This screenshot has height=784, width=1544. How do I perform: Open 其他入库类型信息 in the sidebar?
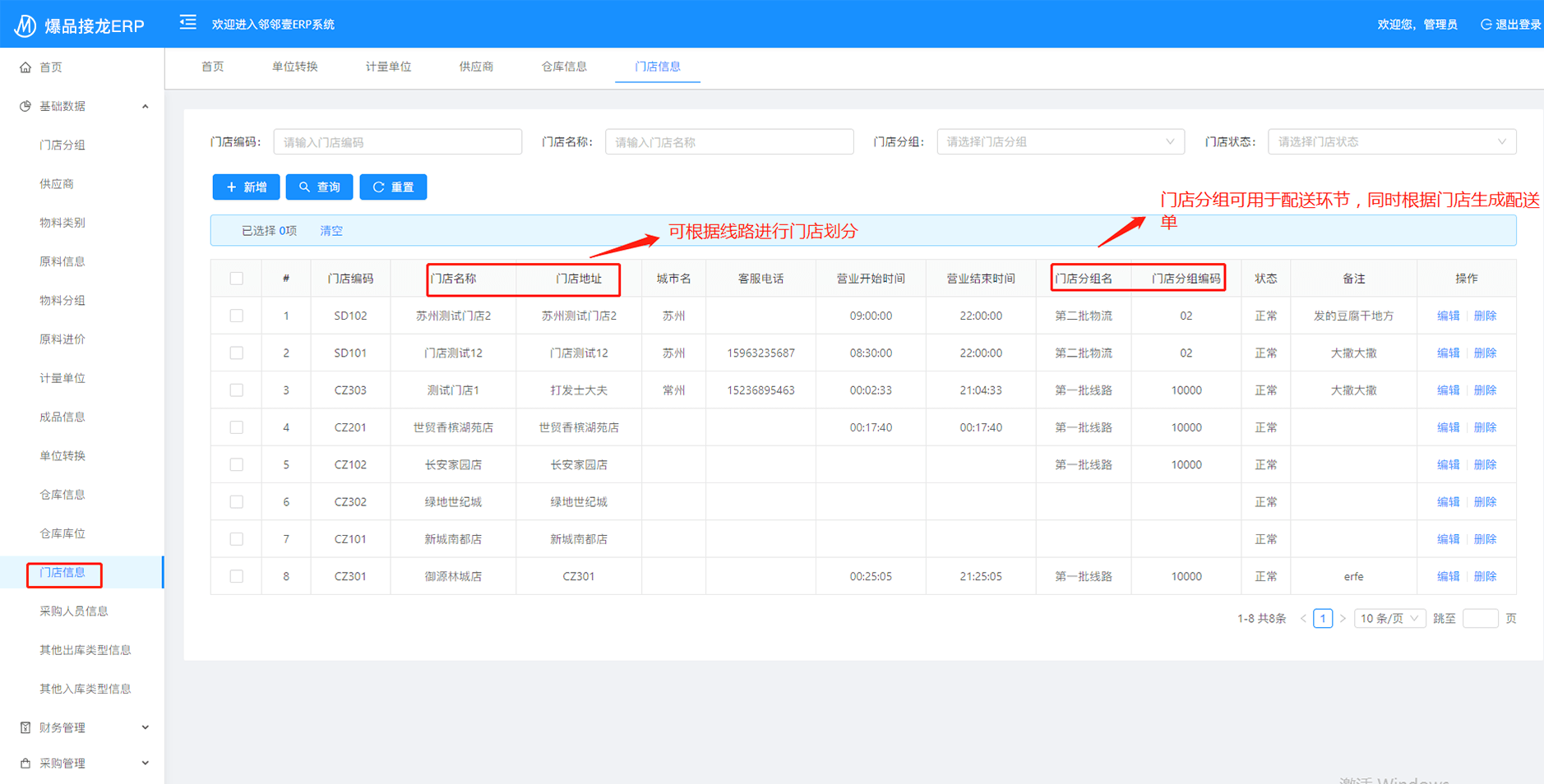pyautogui.click(x=86, y=689)
